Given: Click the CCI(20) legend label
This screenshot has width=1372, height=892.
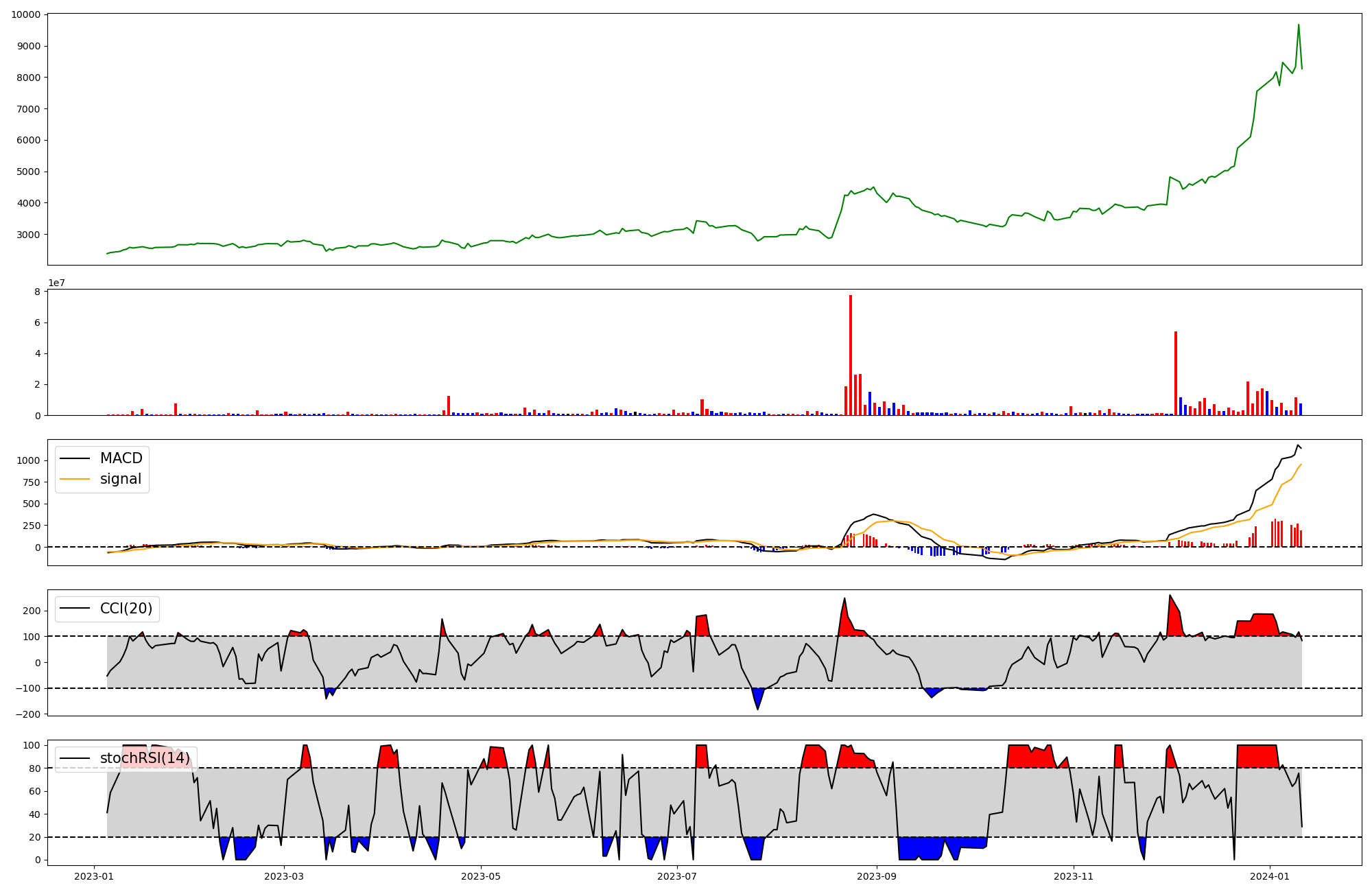Looking at the screenshot, I should [x=126, y=609].
